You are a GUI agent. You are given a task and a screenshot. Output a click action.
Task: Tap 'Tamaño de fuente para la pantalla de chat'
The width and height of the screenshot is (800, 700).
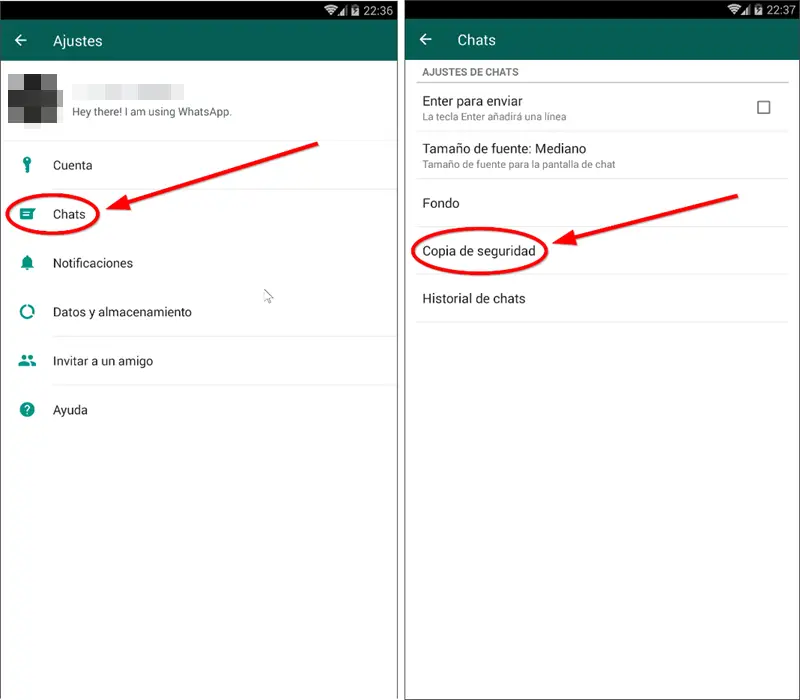[x=518, y=164]
